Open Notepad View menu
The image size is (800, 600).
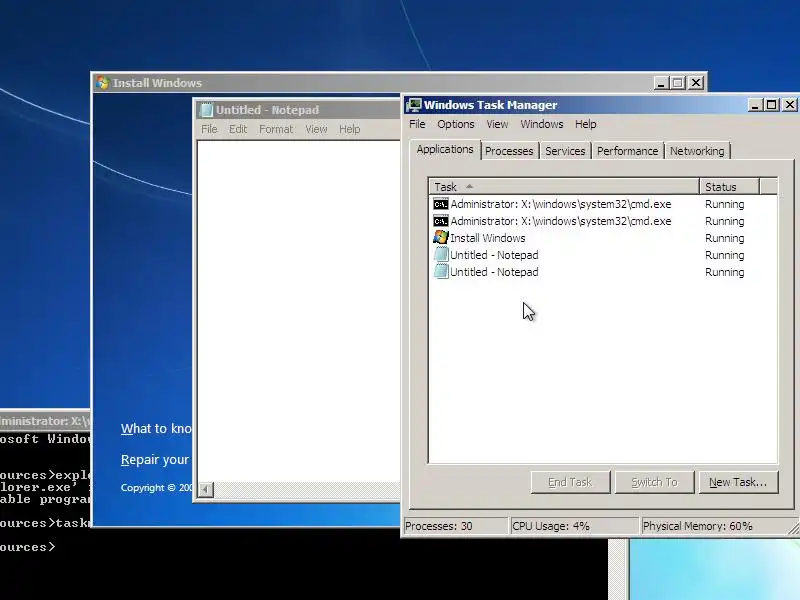point(316,129)
